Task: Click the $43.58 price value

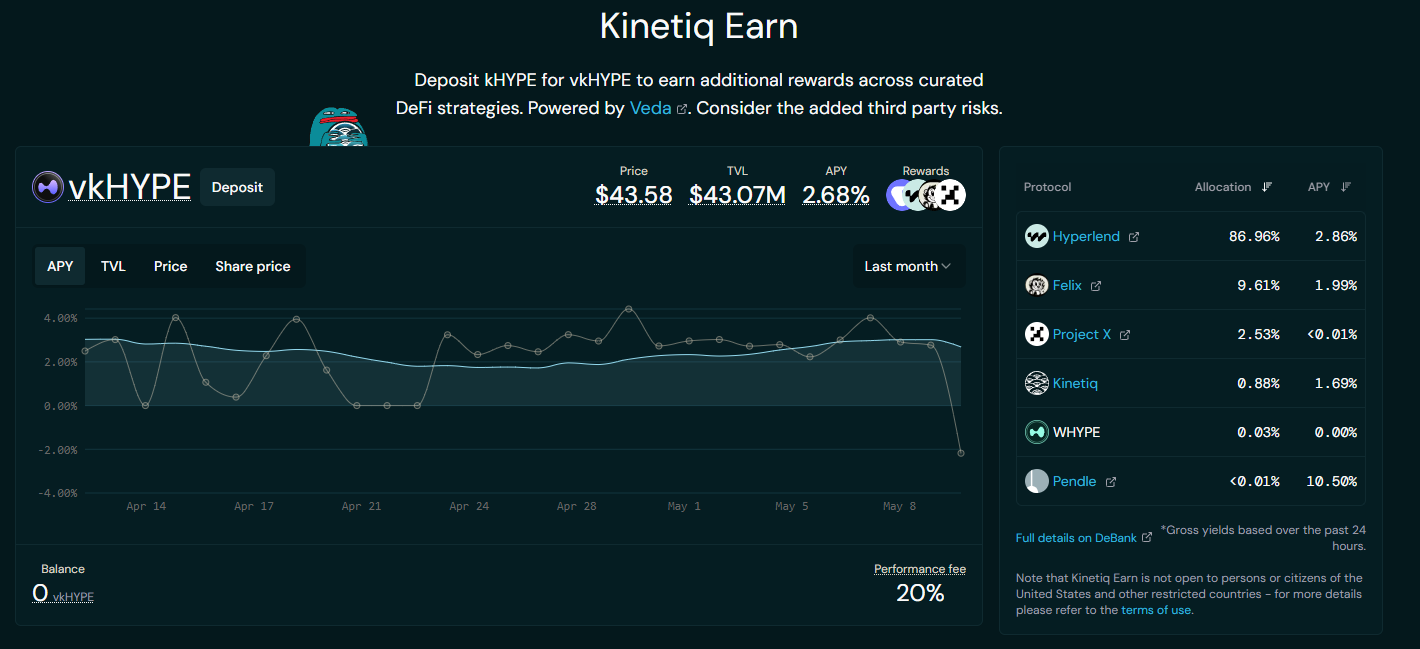Action: [634, 195]
